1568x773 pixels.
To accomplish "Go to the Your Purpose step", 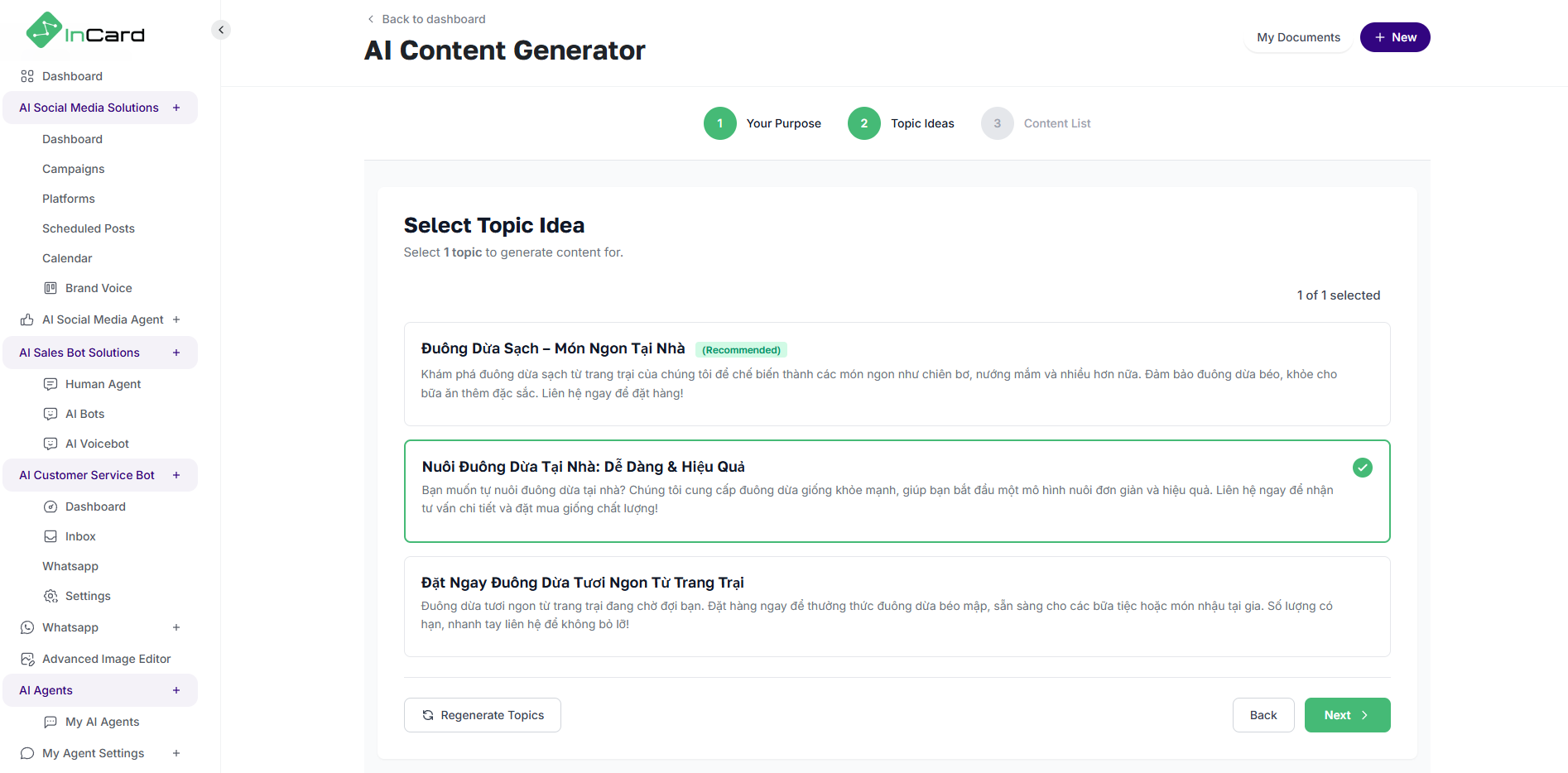I will [720, 123].
